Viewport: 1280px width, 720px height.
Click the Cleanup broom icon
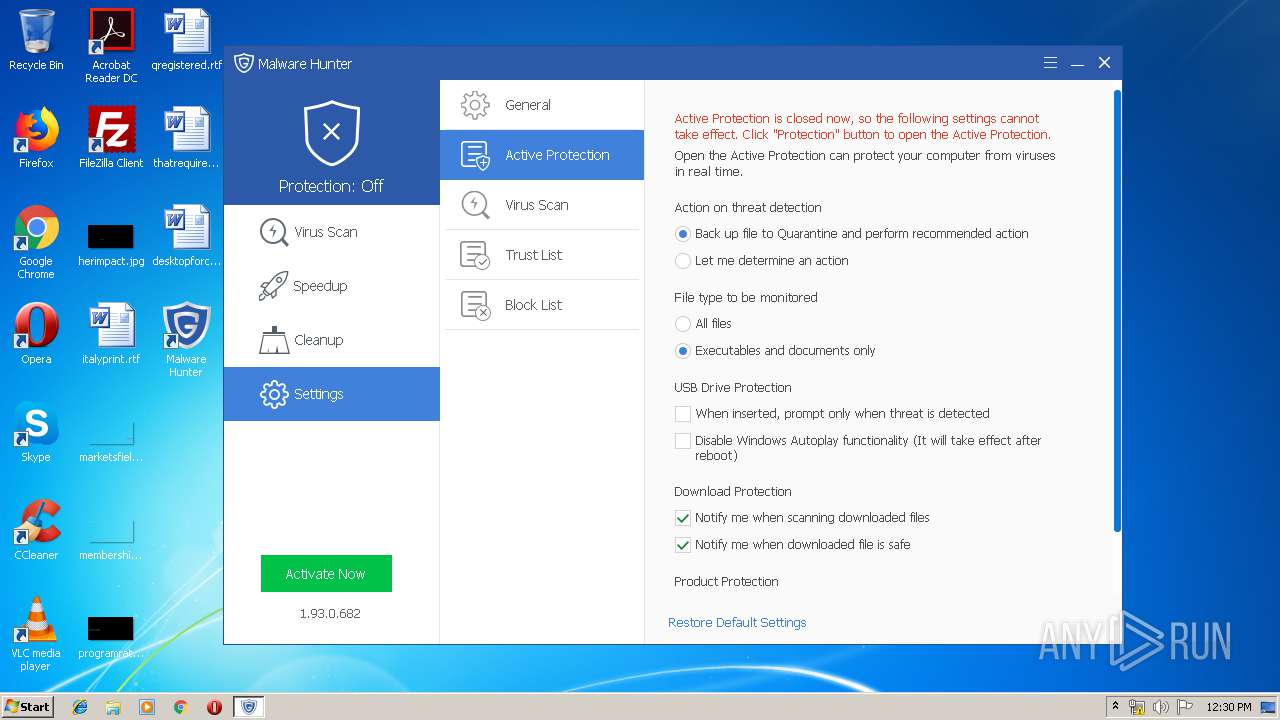tap(274, 340)
